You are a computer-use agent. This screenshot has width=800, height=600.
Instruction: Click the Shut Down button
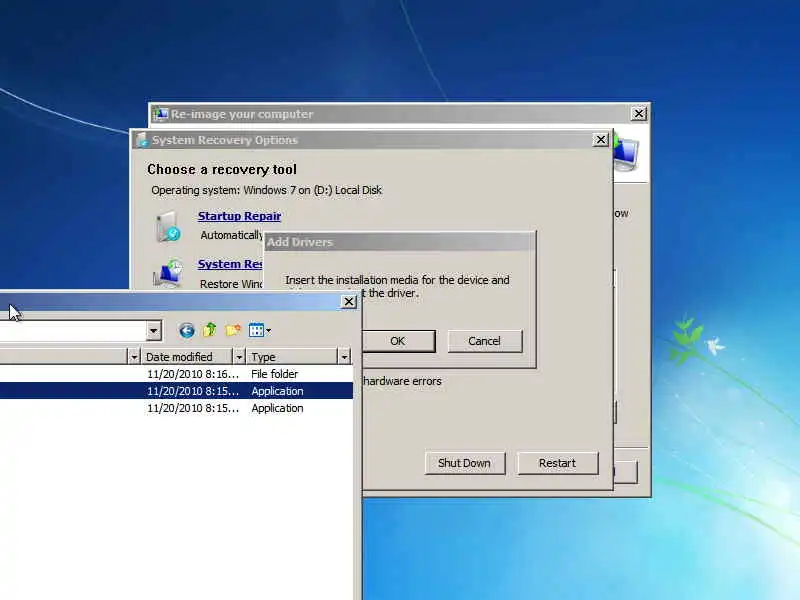pyautogui.click(x=465, y=463)
